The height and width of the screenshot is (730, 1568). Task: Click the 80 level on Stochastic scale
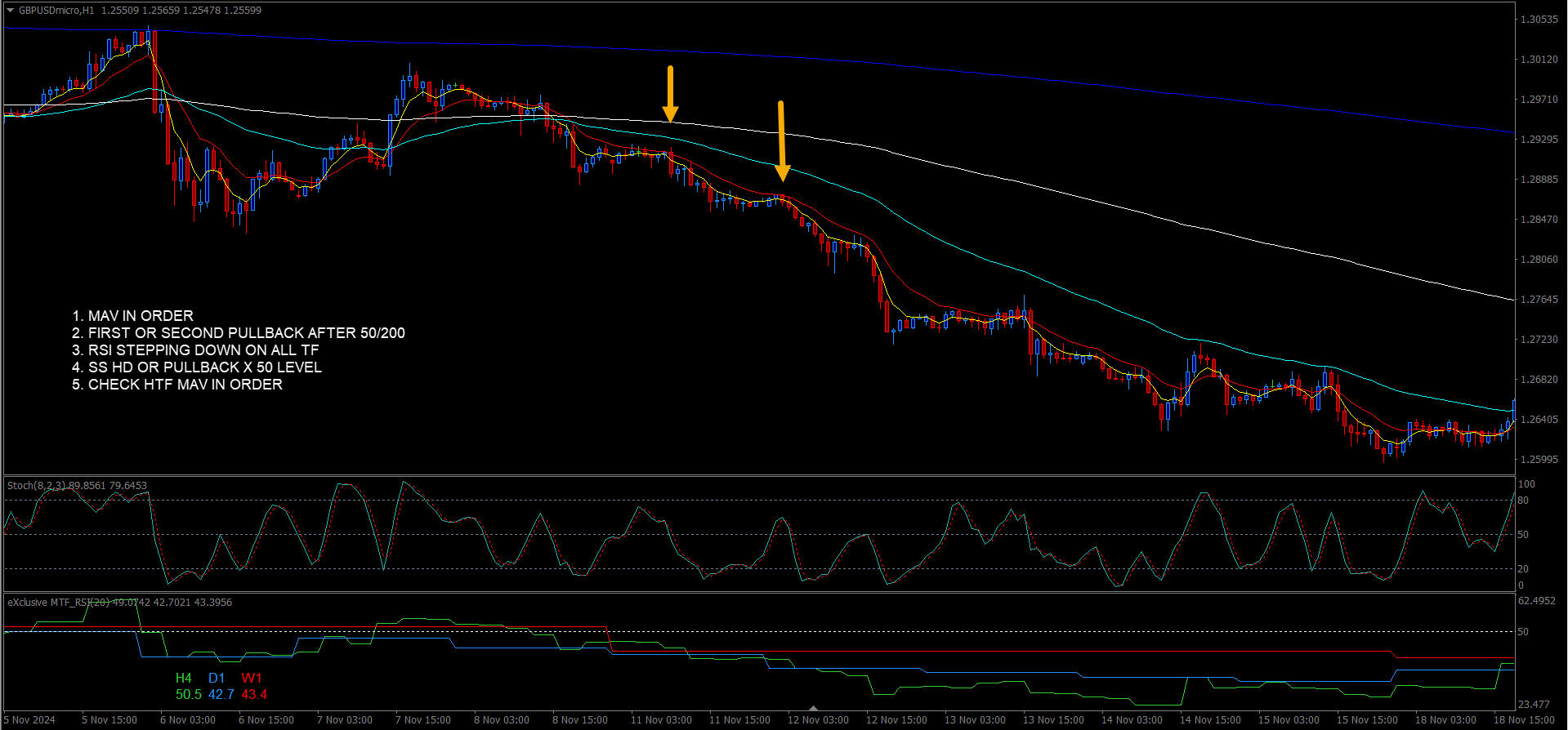click(x=1523, y=501)
